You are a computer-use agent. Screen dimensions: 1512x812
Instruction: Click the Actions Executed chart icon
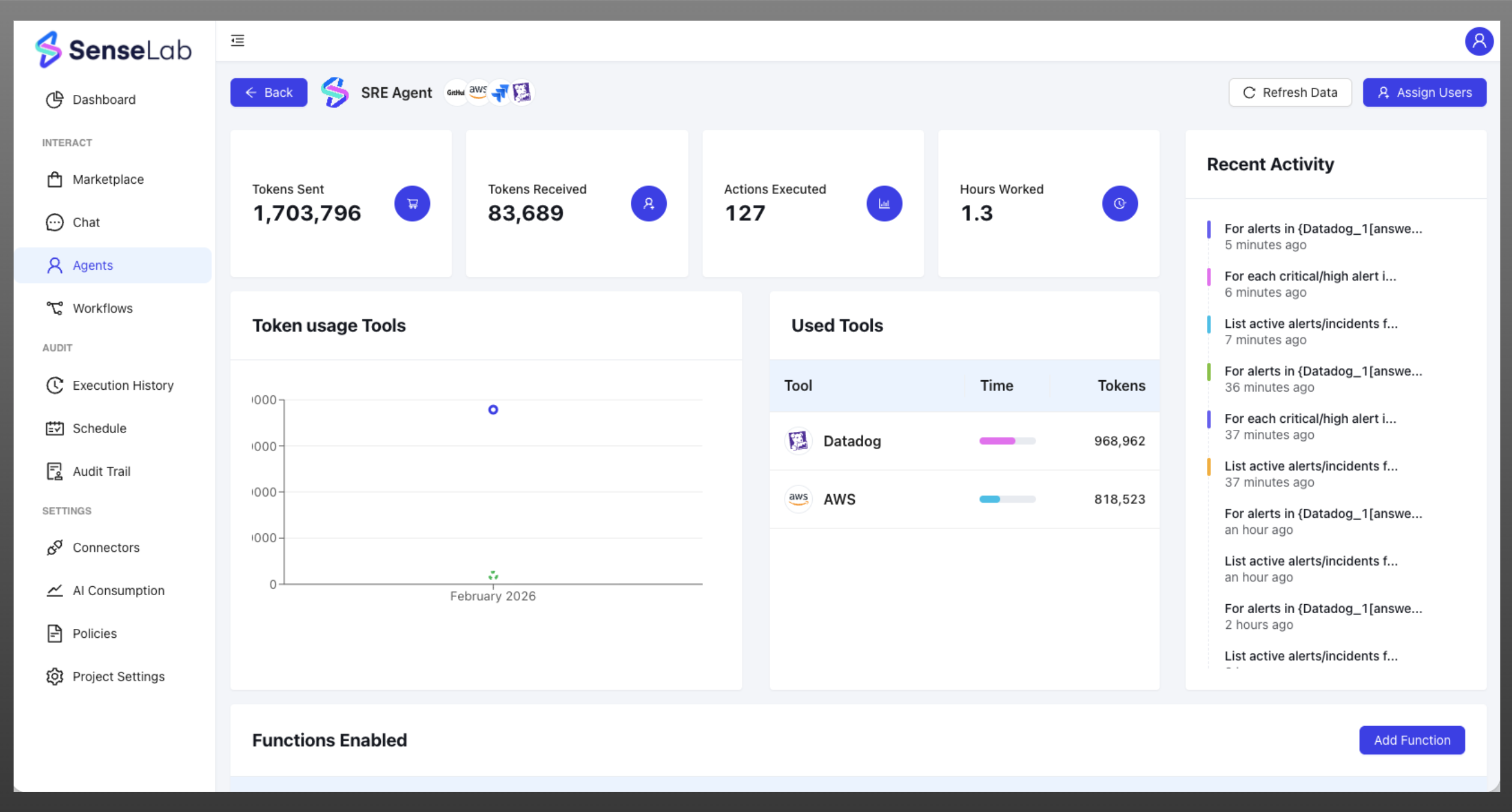click(884, 204)
